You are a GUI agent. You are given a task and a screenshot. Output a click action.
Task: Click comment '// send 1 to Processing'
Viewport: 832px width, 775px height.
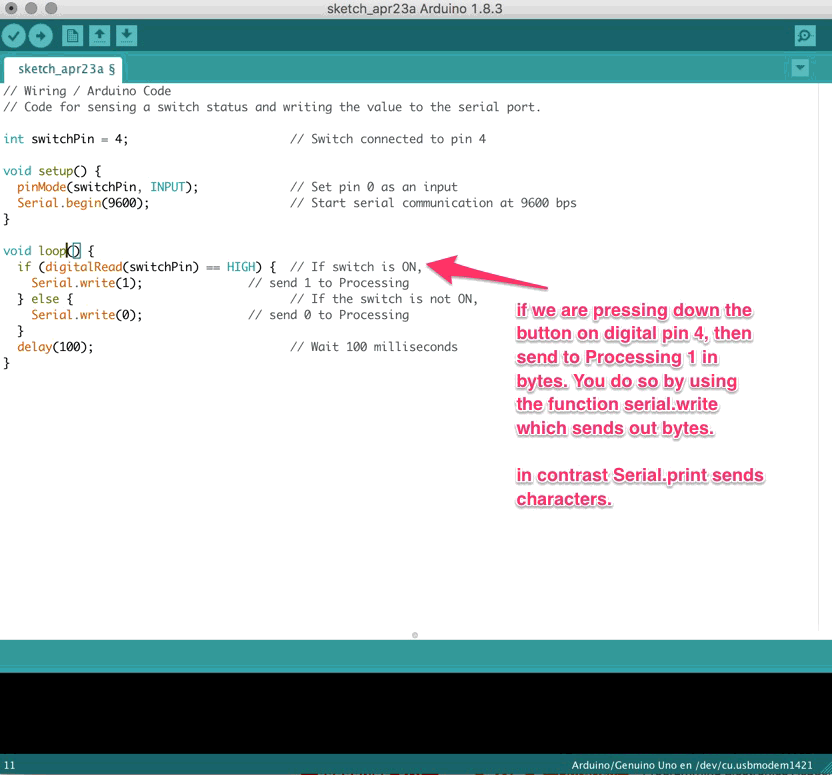328,283
